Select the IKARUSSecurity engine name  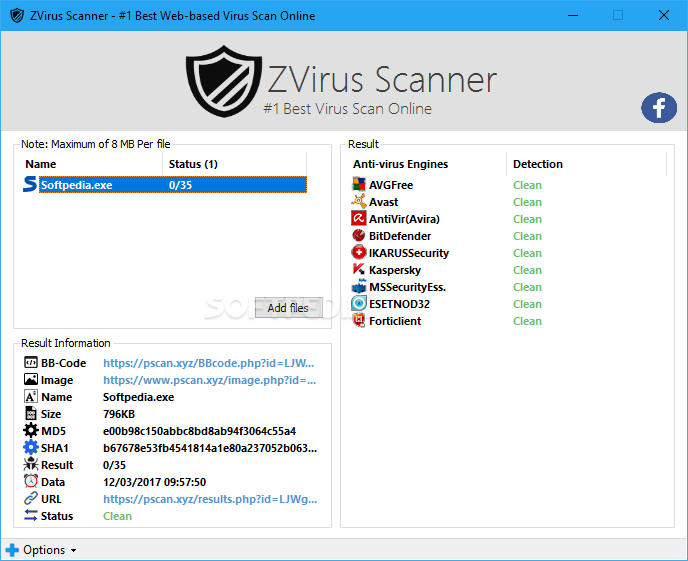tap(408, 253)
